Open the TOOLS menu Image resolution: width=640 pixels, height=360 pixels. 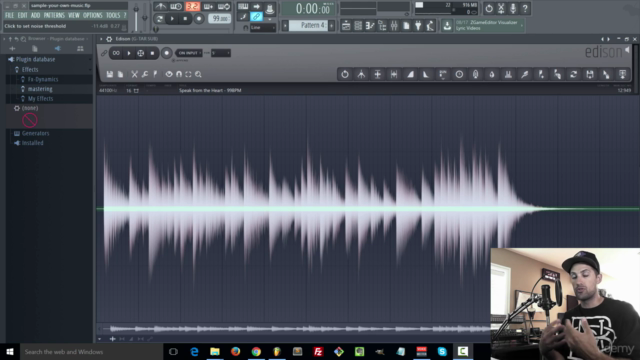(x=113, y=16)
